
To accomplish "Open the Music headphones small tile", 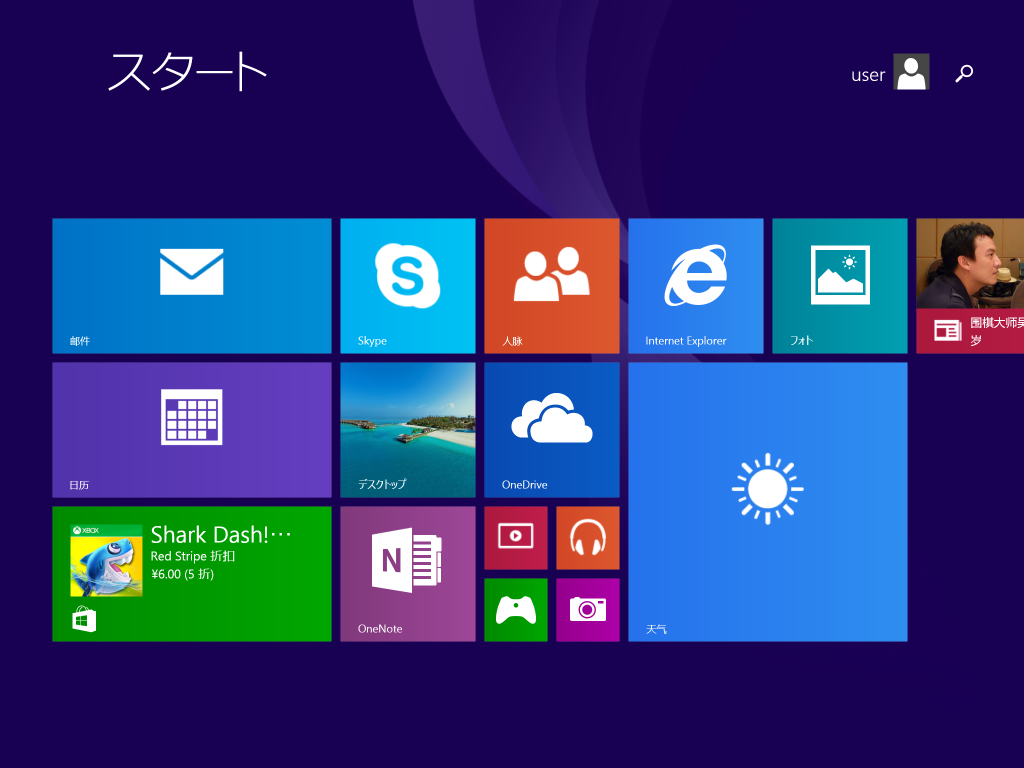I will pos(588,537).
